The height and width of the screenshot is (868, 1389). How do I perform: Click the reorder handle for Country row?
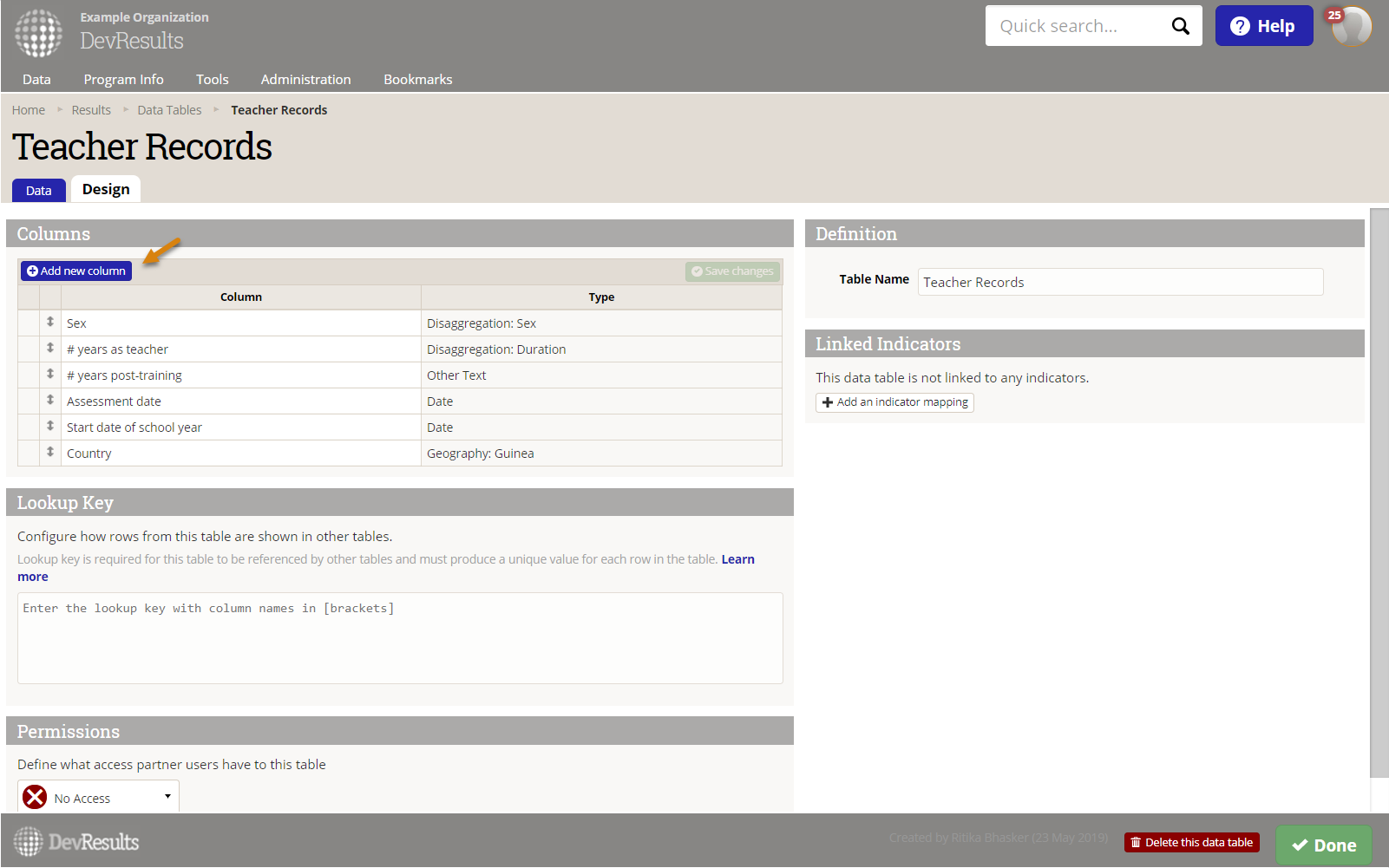pyautogui.click(x=50, y=453)
